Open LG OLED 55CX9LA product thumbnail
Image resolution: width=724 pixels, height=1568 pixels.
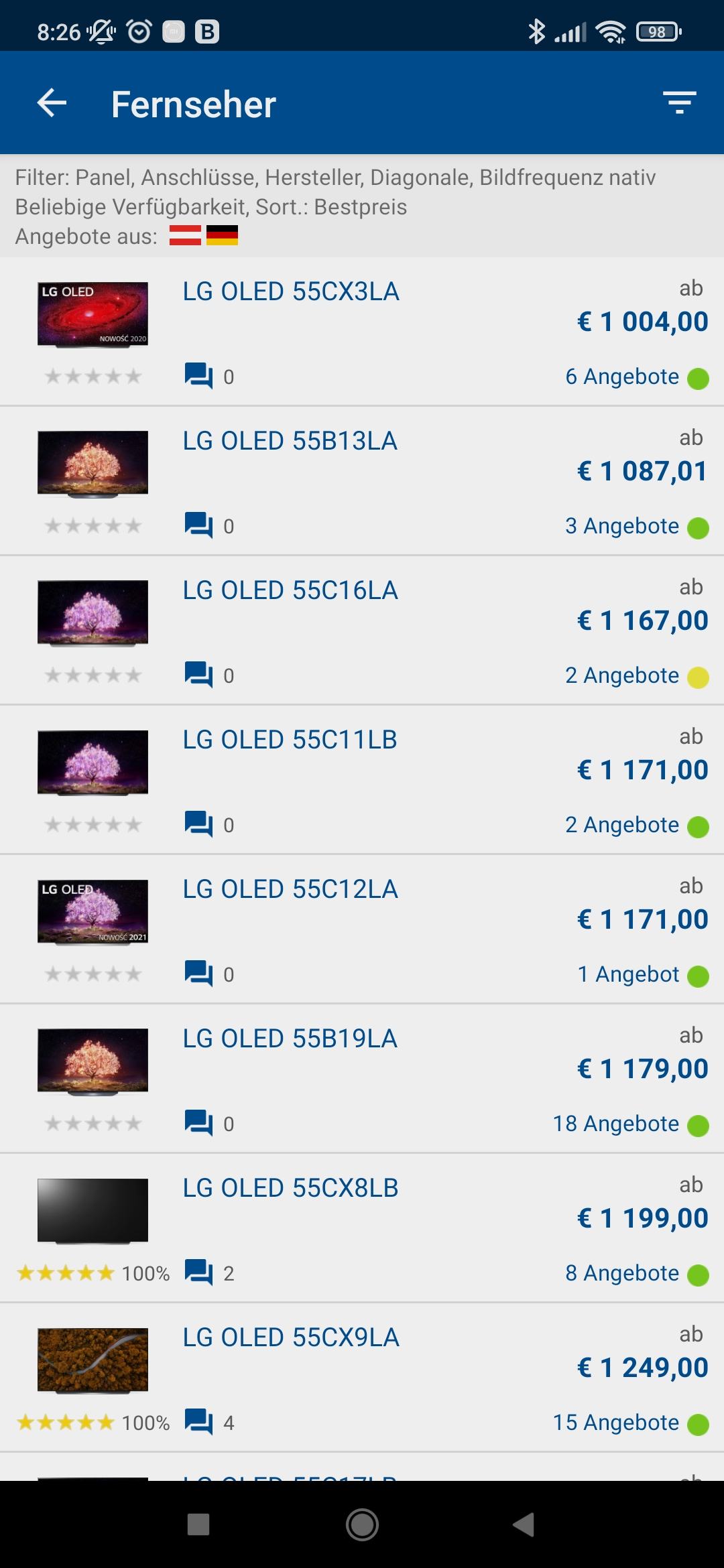tap(93, 1360)
